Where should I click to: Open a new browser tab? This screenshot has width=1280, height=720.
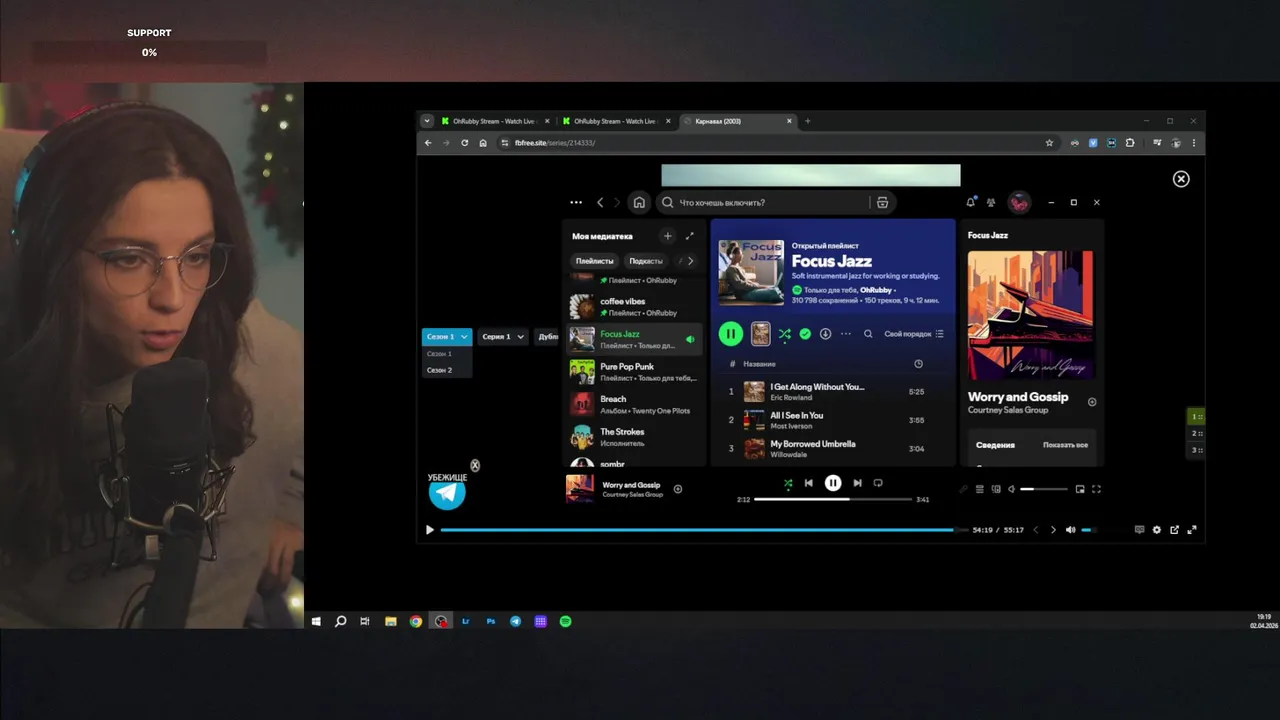(x=808, y=121)
